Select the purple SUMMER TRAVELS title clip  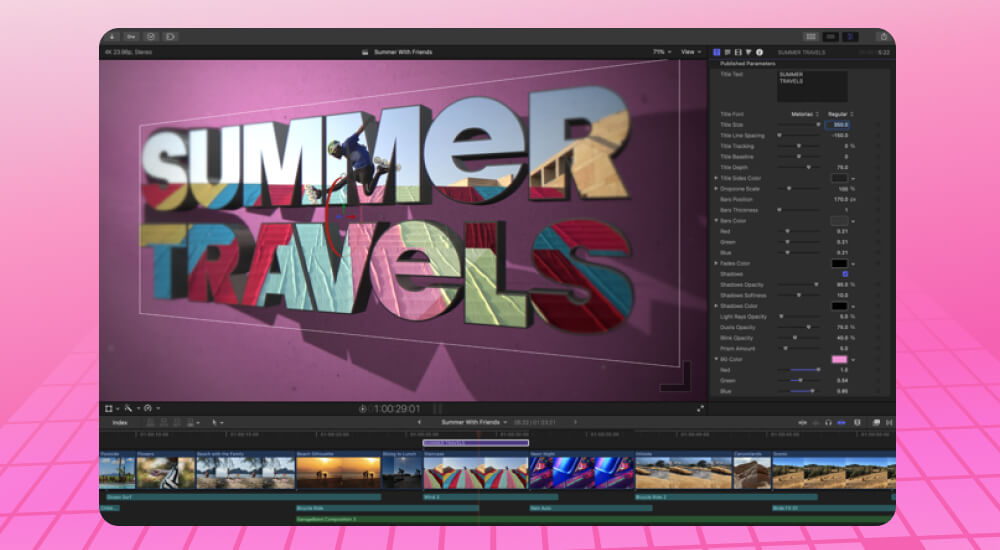click(476, 443)
